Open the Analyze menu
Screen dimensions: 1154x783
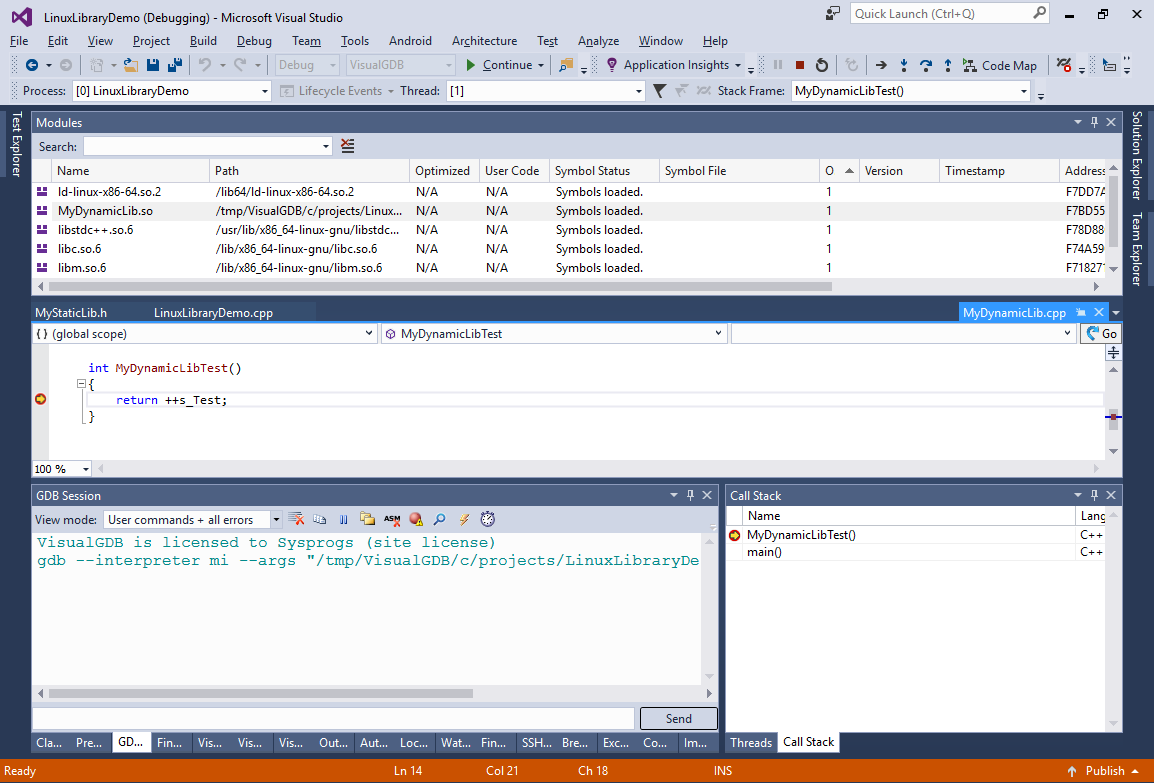598,41
